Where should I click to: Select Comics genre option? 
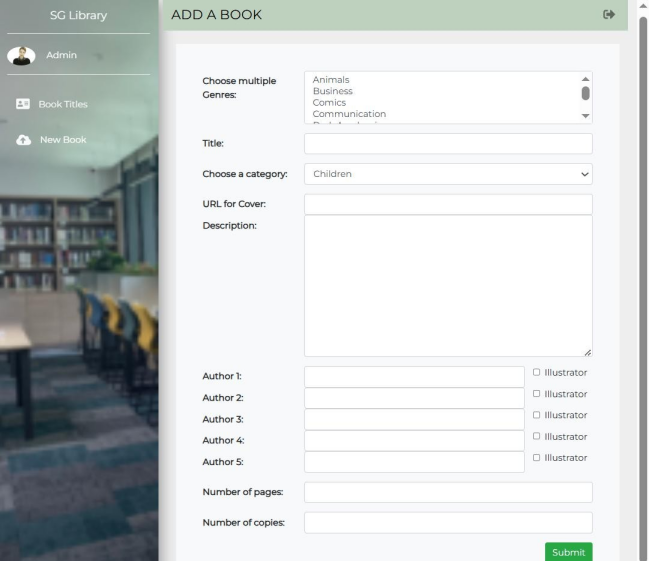(x=329, y=103)
